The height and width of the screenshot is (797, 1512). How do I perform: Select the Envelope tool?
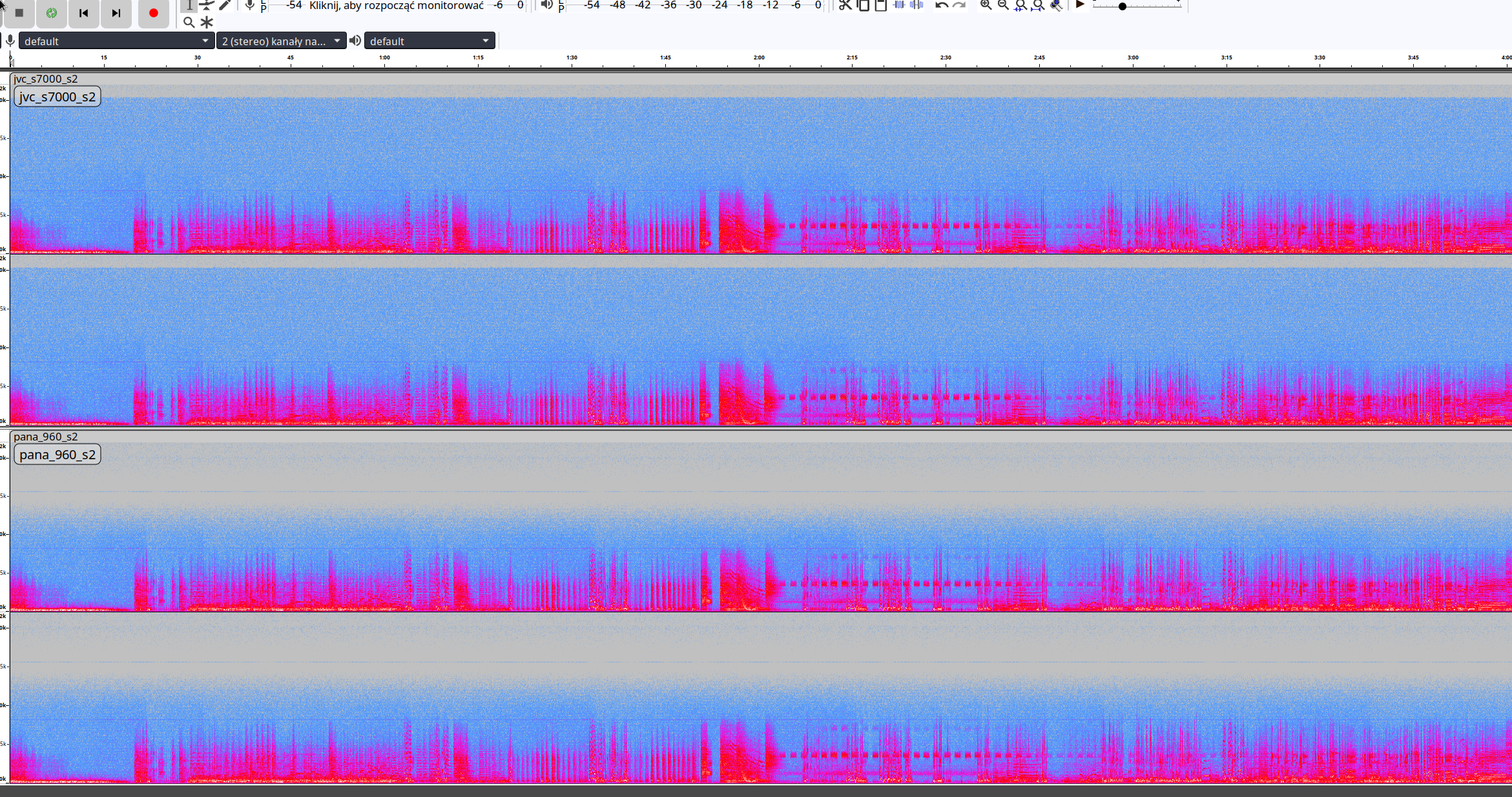207,6
